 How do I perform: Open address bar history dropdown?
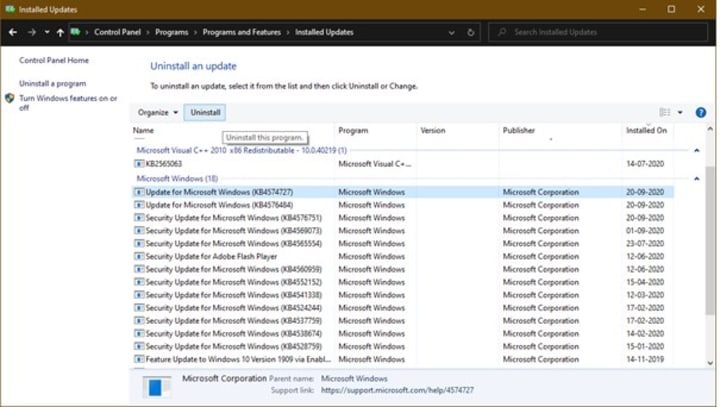point(451,33)
